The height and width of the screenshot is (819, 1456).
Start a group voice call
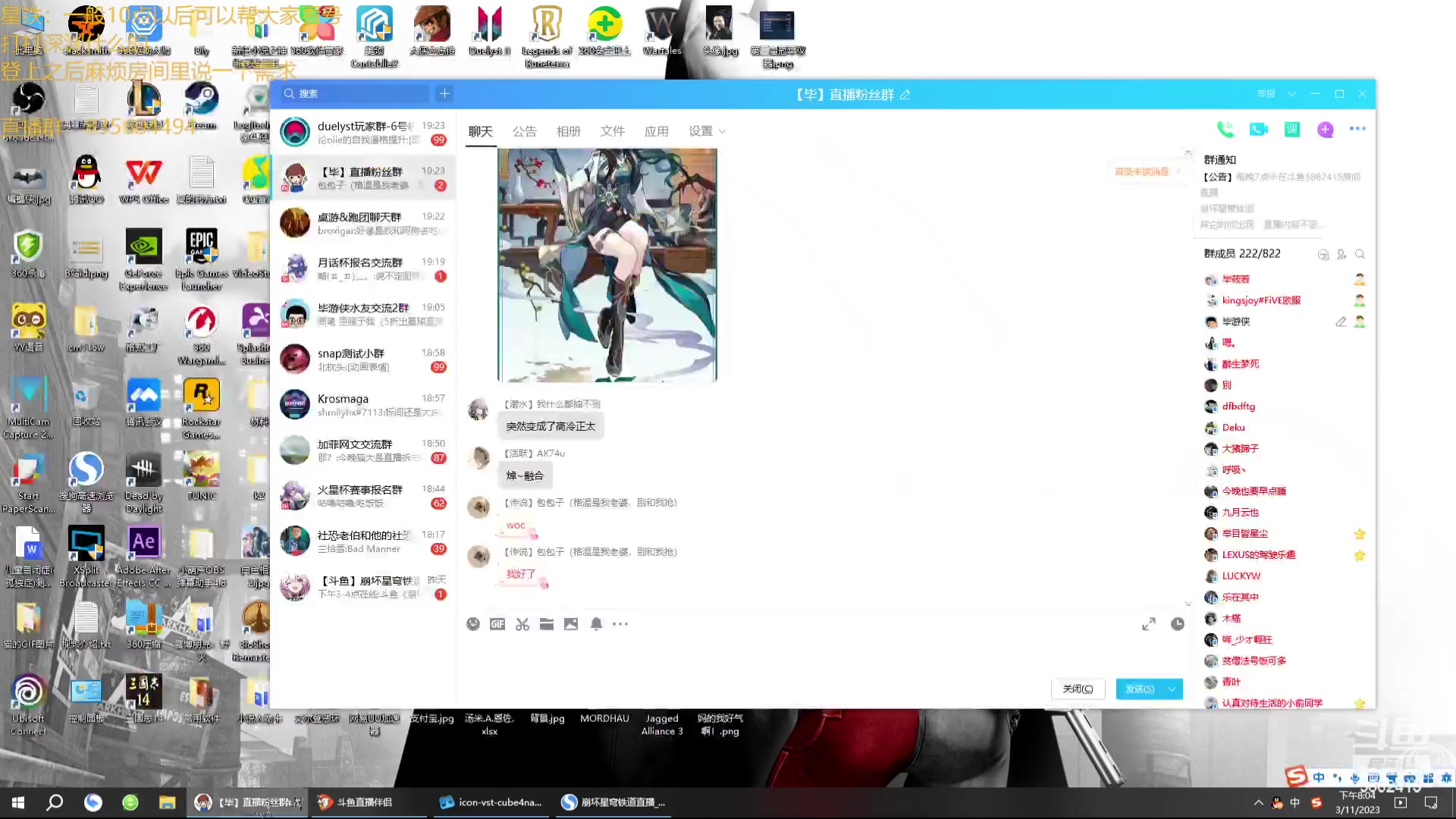click(x=1225, y=130)
